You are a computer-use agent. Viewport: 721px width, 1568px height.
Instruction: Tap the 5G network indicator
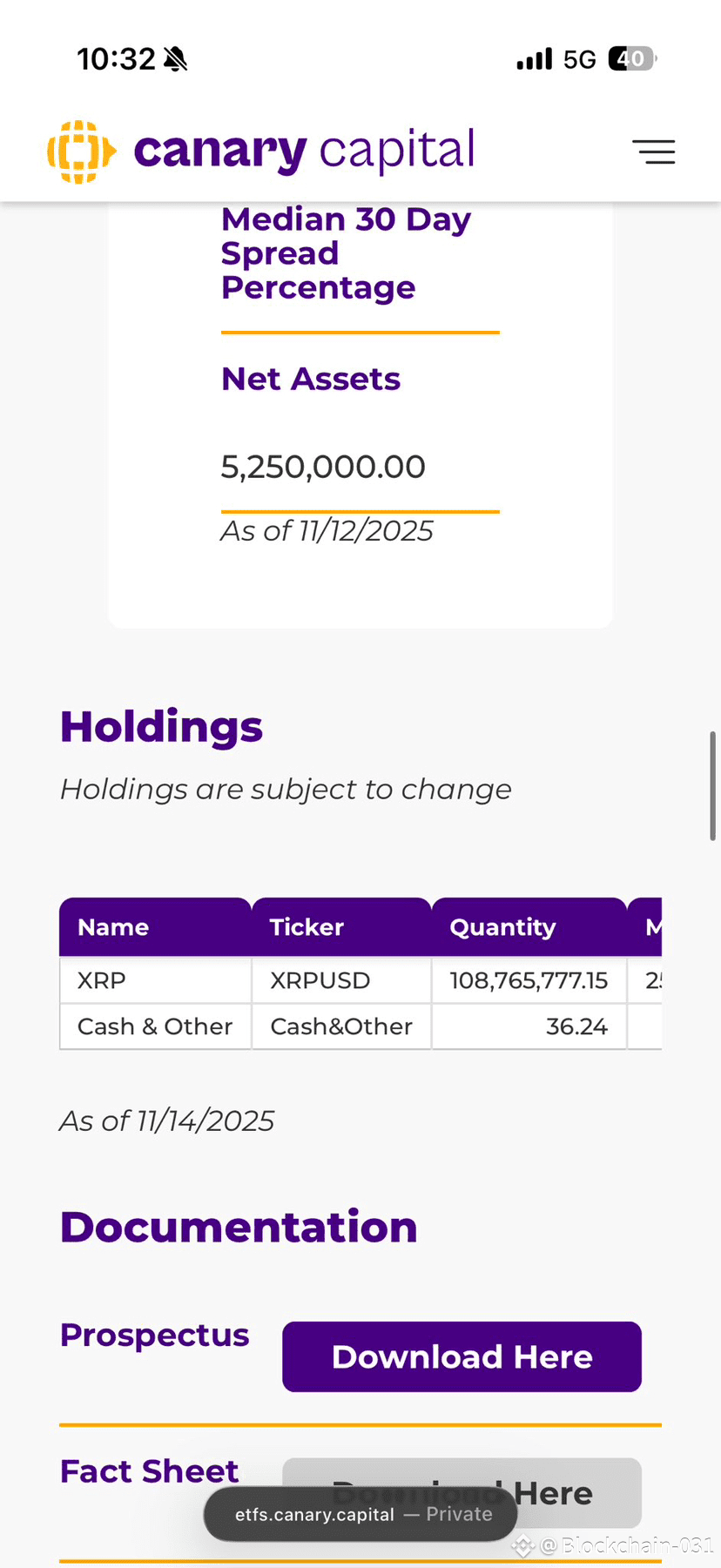pyautogui.click(x=579, y=59)
